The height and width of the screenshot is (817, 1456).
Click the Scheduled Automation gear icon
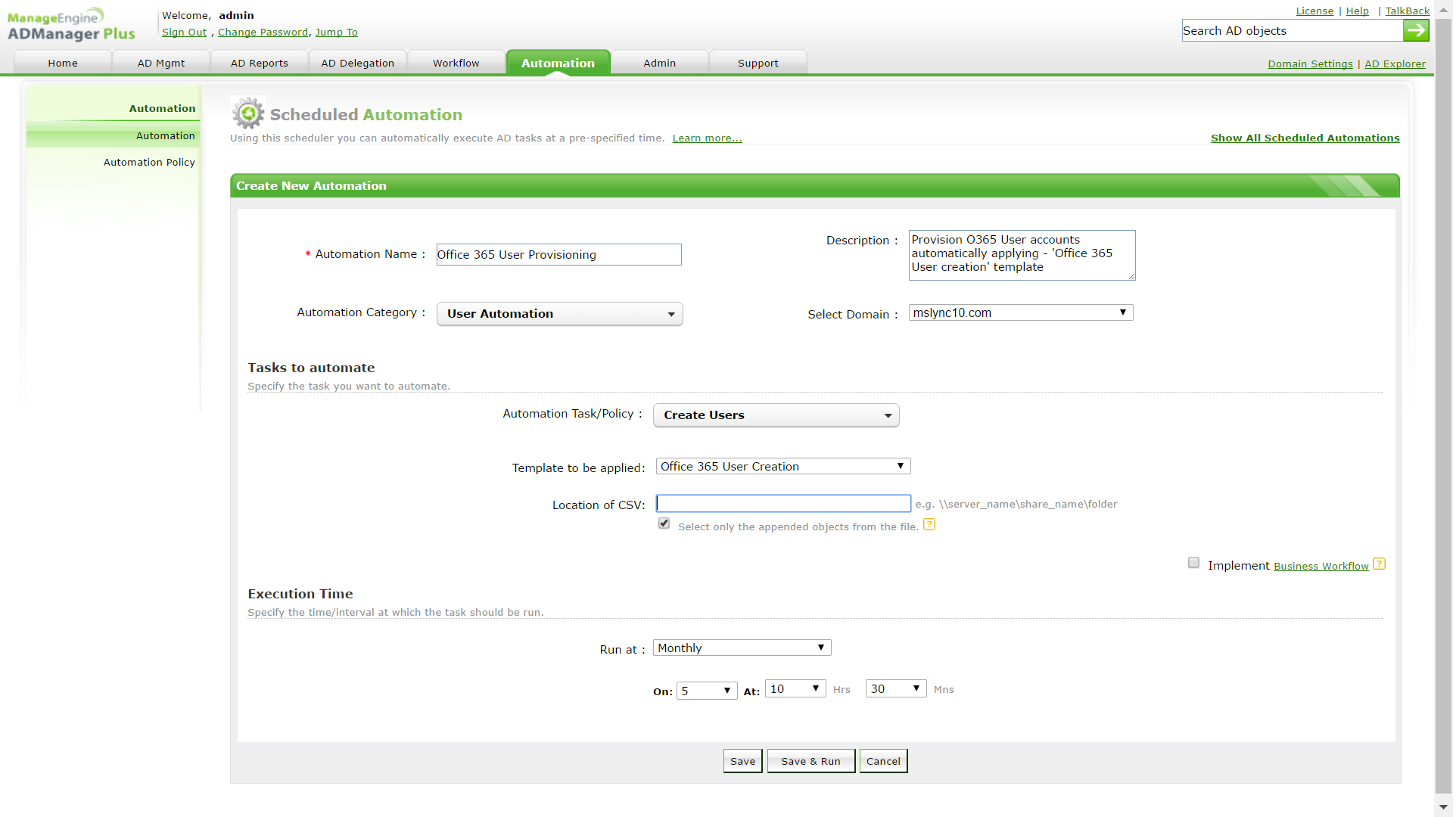pos(248,113)
